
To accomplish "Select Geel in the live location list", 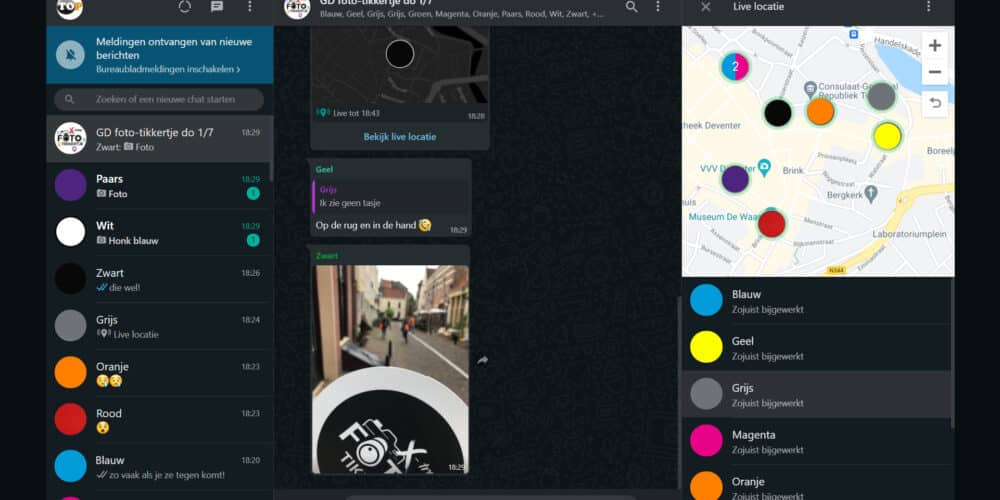I will 816,347.
